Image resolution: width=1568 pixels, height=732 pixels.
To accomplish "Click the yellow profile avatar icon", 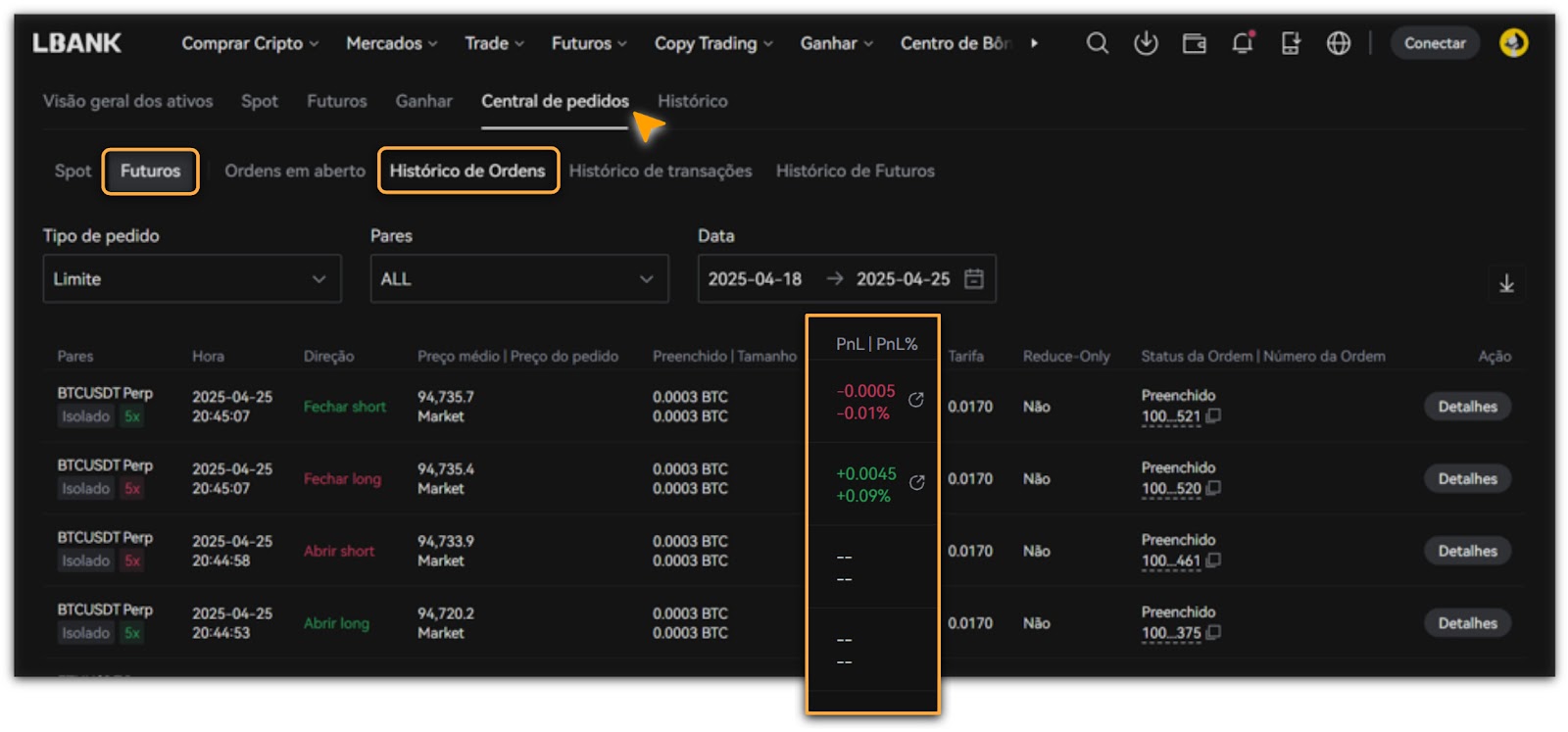I will [1513, 43].
